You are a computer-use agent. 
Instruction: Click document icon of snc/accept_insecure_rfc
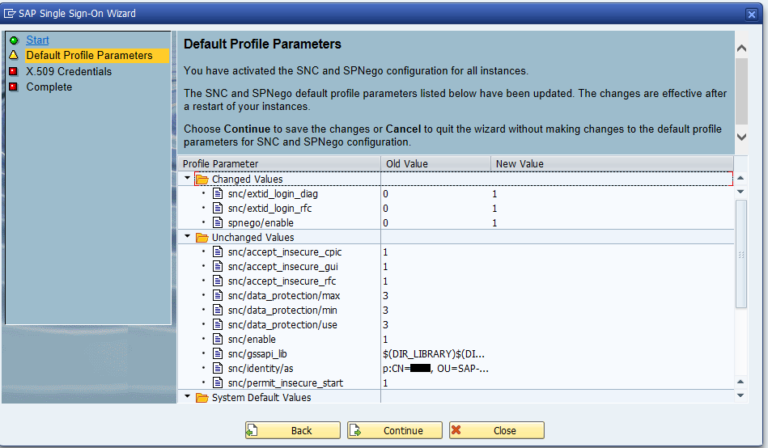[218, 281]
